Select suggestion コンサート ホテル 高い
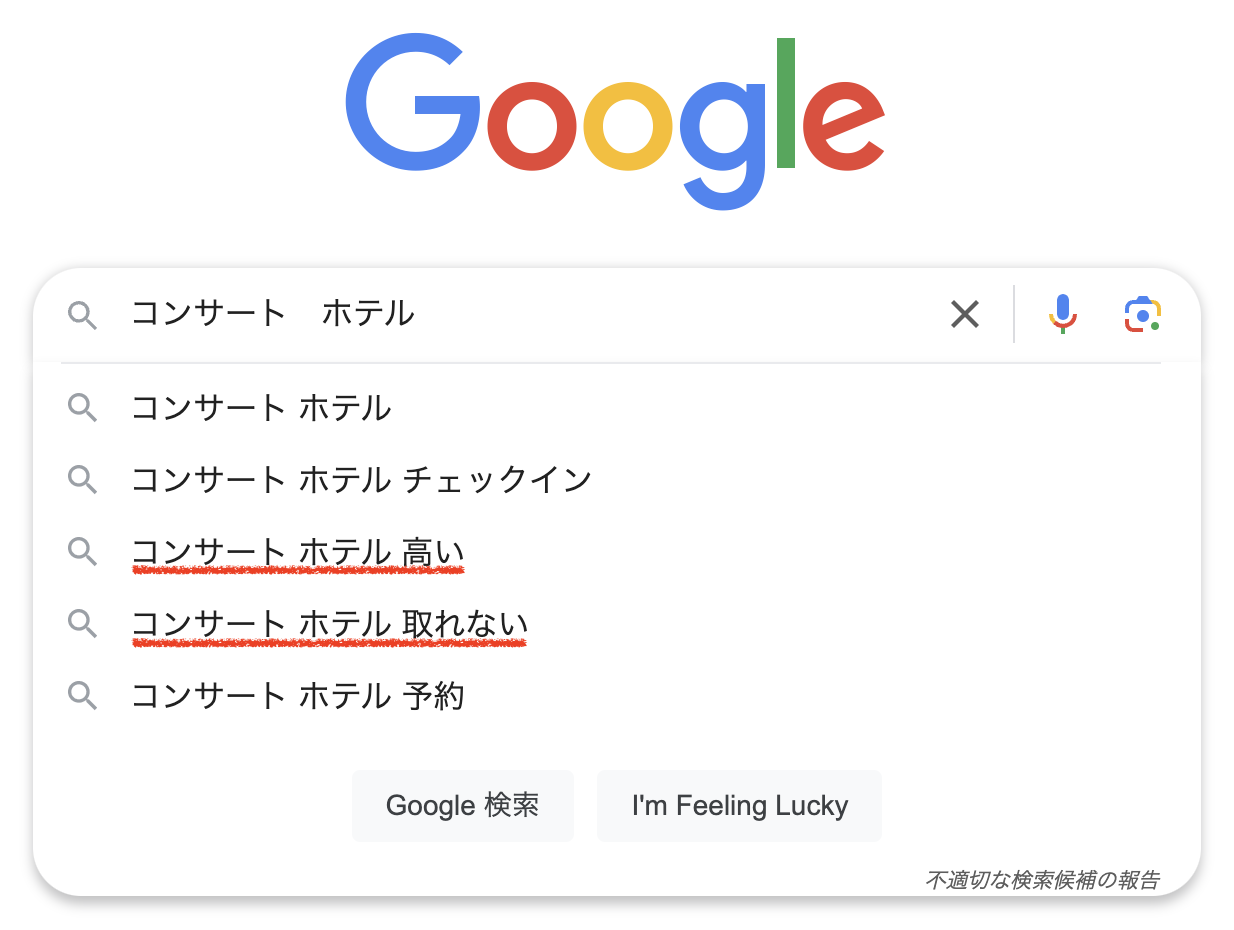1234x930 pixels. (x=297, y=552)
